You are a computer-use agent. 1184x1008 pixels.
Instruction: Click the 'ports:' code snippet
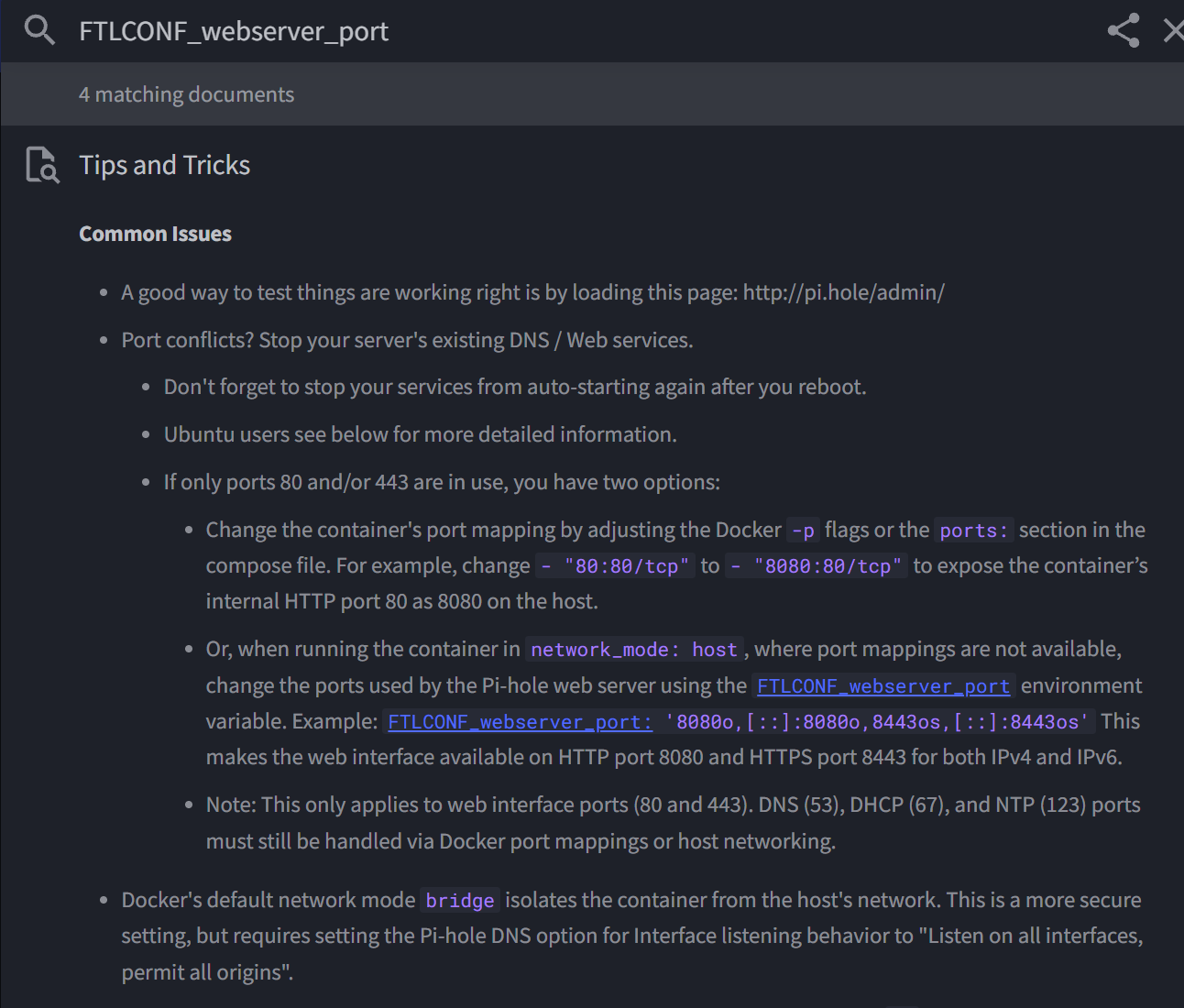click(973, 531)
